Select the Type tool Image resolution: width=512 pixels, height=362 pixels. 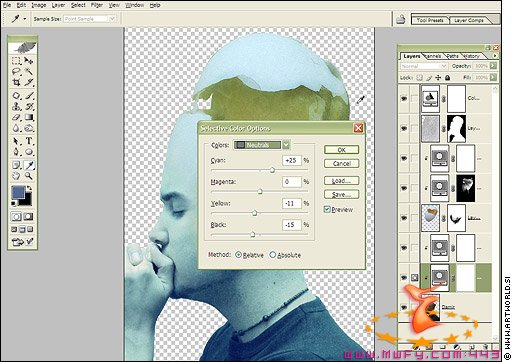(x=29, y=141)
